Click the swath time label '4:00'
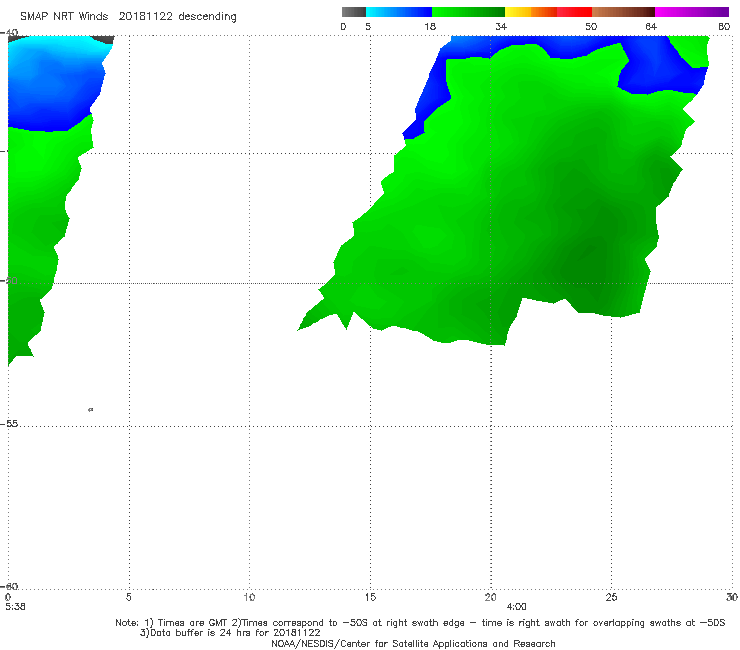This screenshot has height=650, width=740. click(x=516, y=607)
